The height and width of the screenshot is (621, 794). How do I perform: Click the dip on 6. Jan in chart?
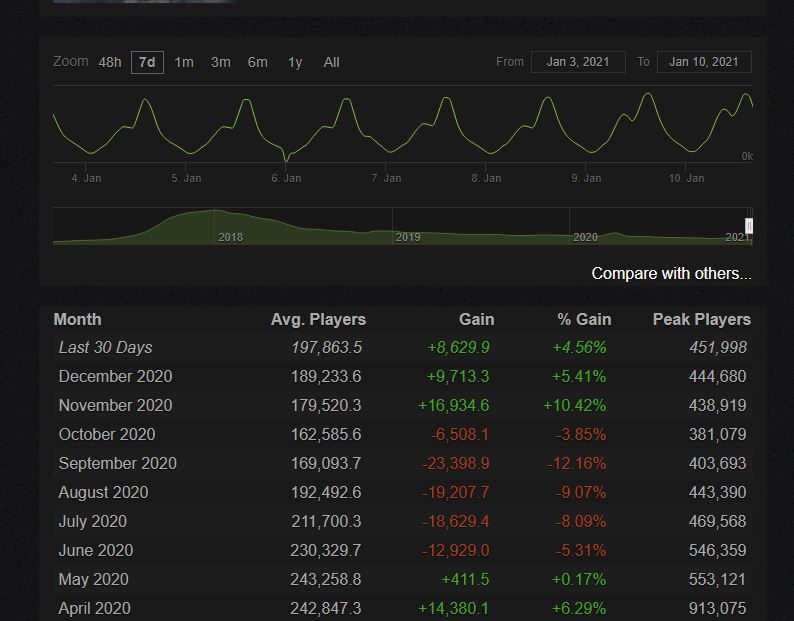[286, 158]
